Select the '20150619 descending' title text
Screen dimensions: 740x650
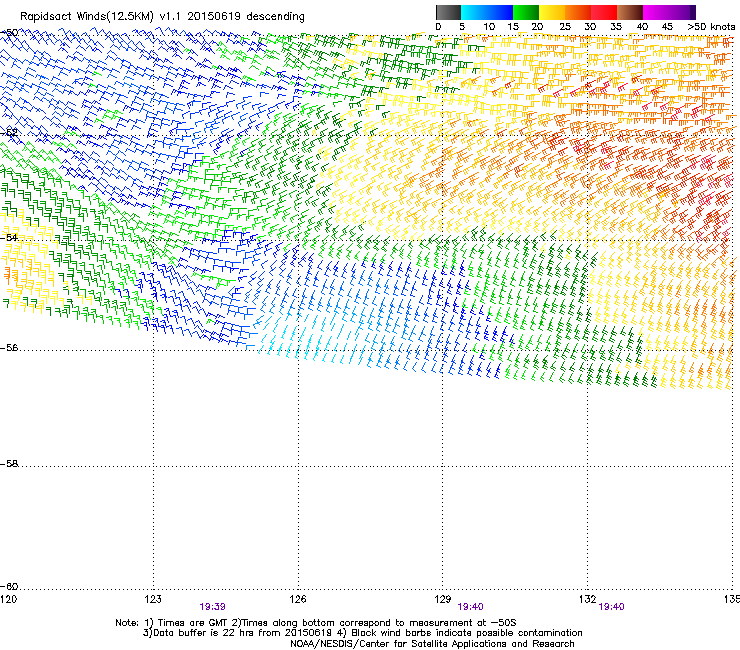(246, 17)
